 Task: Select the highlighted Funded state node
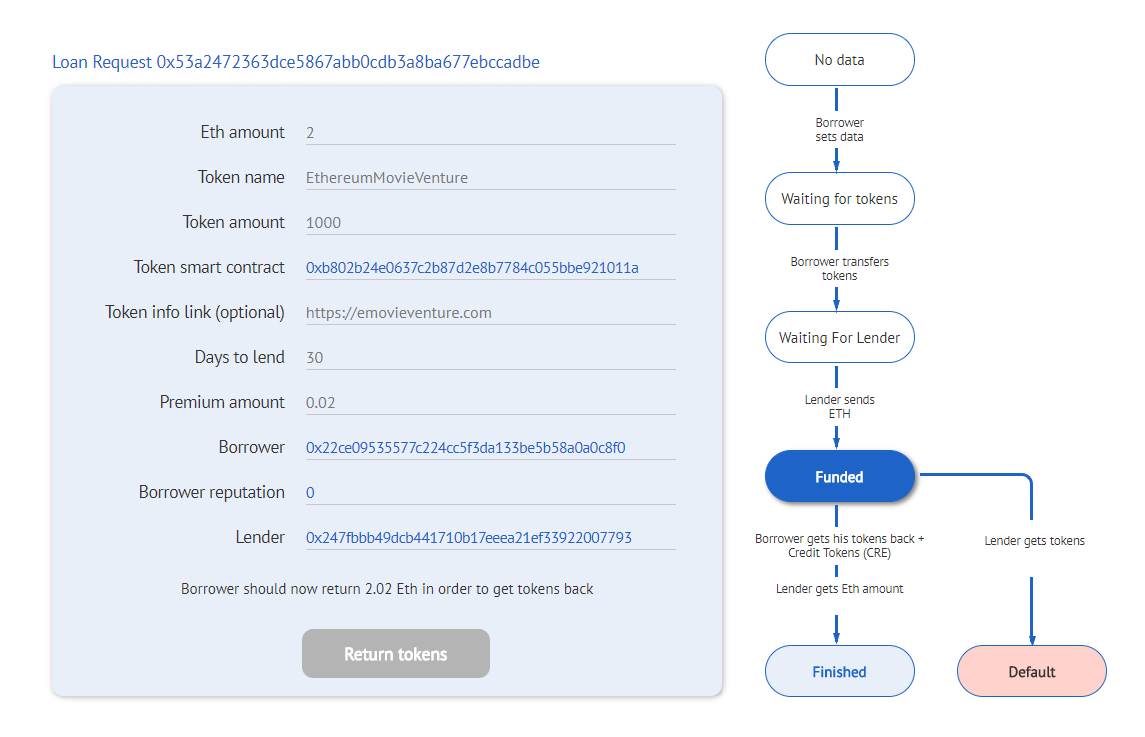click(x=840, y=476)
